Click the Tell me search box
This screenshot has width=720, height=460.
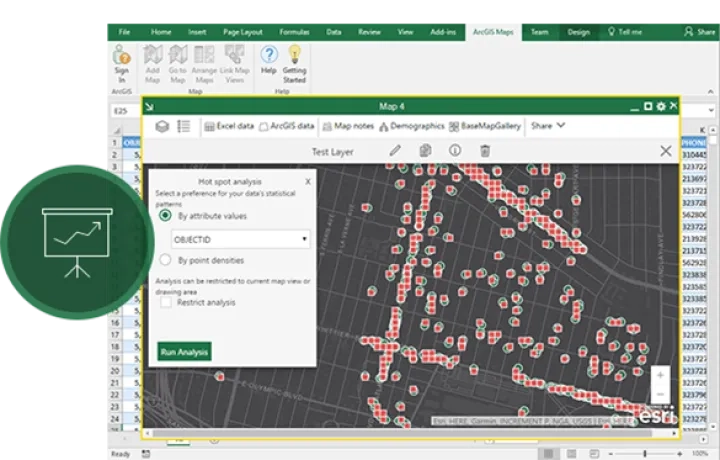coord(625,32)
